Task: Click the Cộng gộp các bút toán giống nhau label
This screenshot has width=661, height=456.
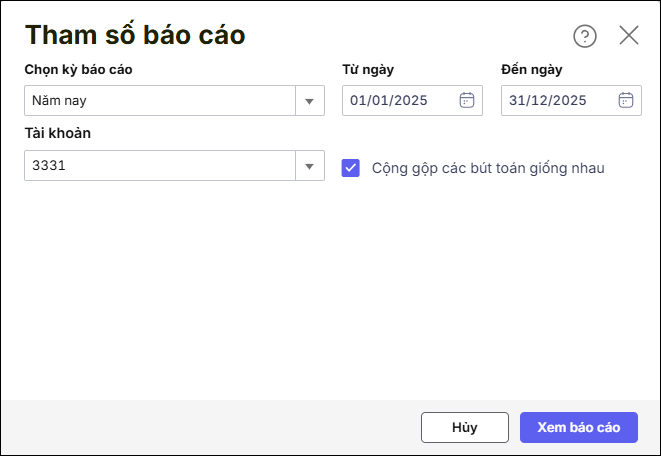Action: point(487,168)
